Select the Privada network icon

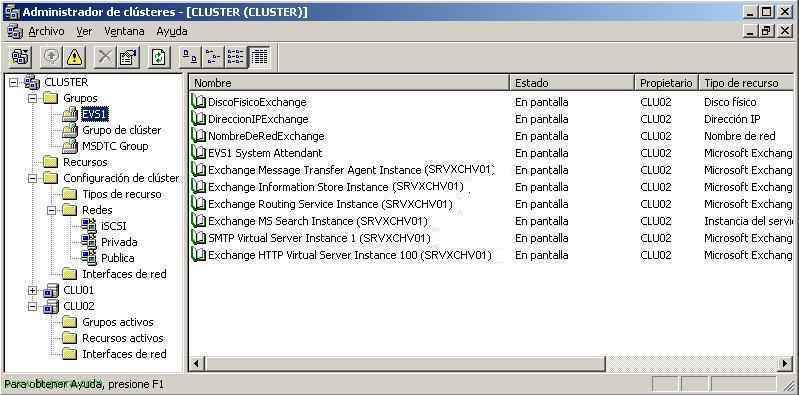[x=89, y=242]
